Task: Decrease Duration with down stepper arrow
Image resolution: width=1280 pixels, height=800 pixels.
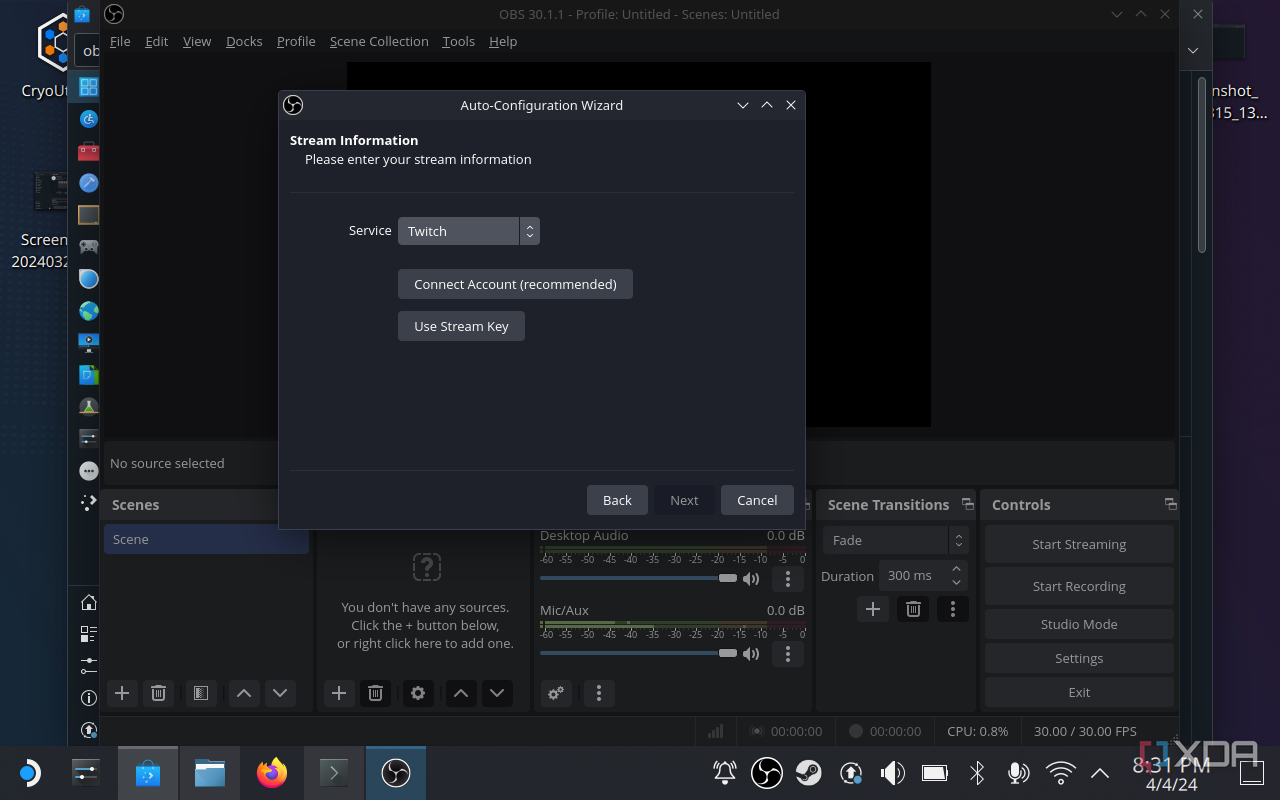Action: [x=957, y=582]
